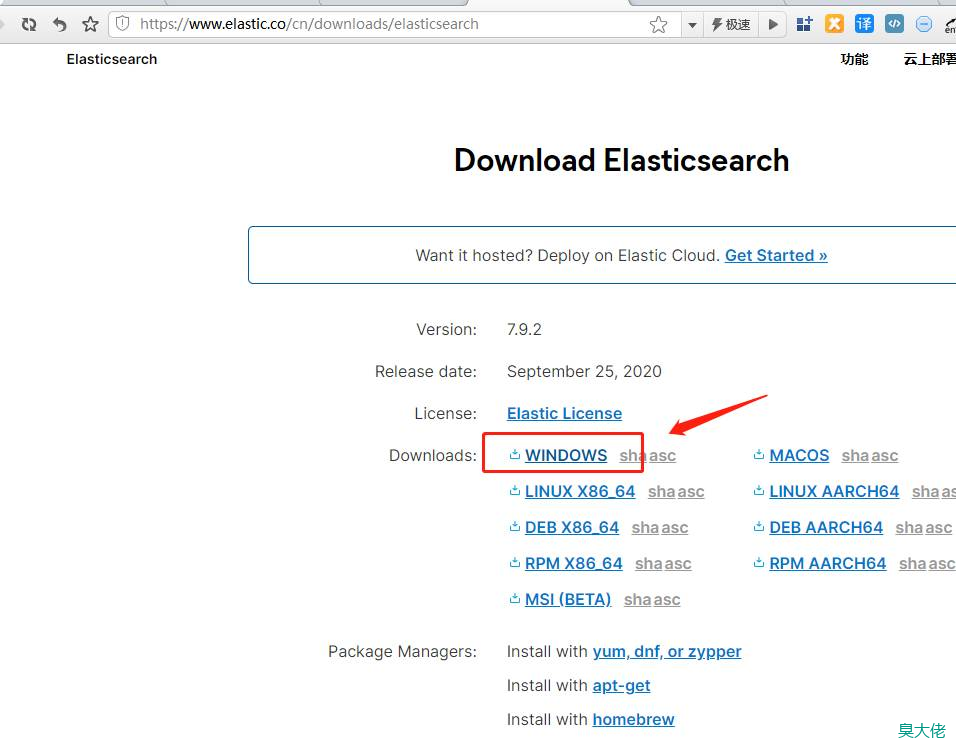Image resolution: width=956 pixels, height=749 pixels.
Task: Bookmark this page with the address bar star
Action: click(x=658, y=24)
